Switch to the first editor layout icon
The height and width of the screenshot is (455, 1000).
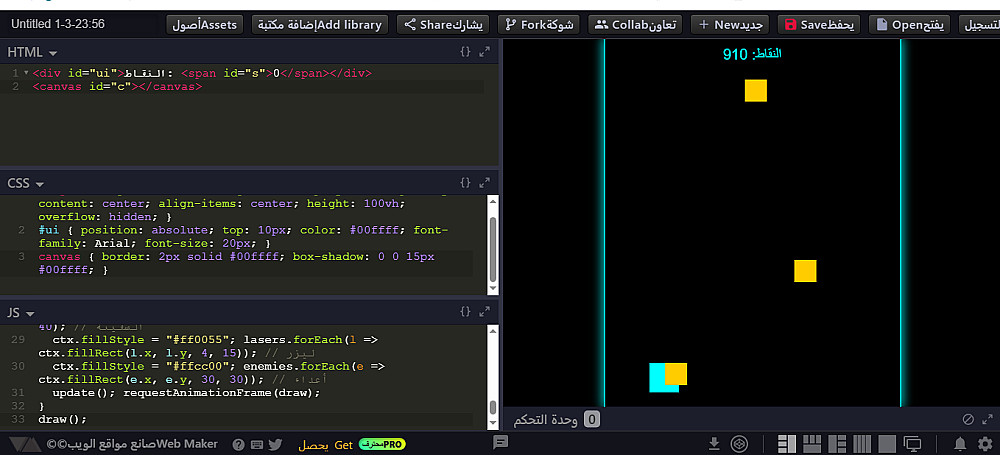click(788, 444)
